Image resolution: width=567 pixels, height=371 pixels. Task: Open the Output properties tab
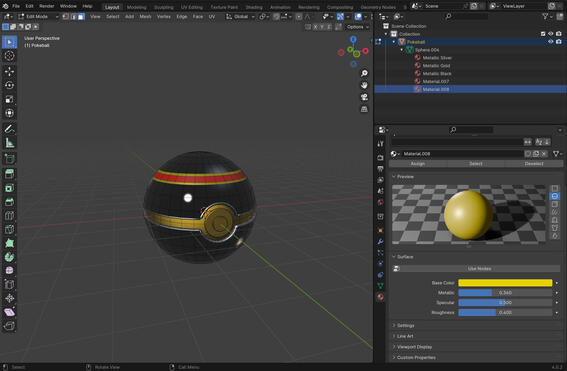tap(380, 169)
